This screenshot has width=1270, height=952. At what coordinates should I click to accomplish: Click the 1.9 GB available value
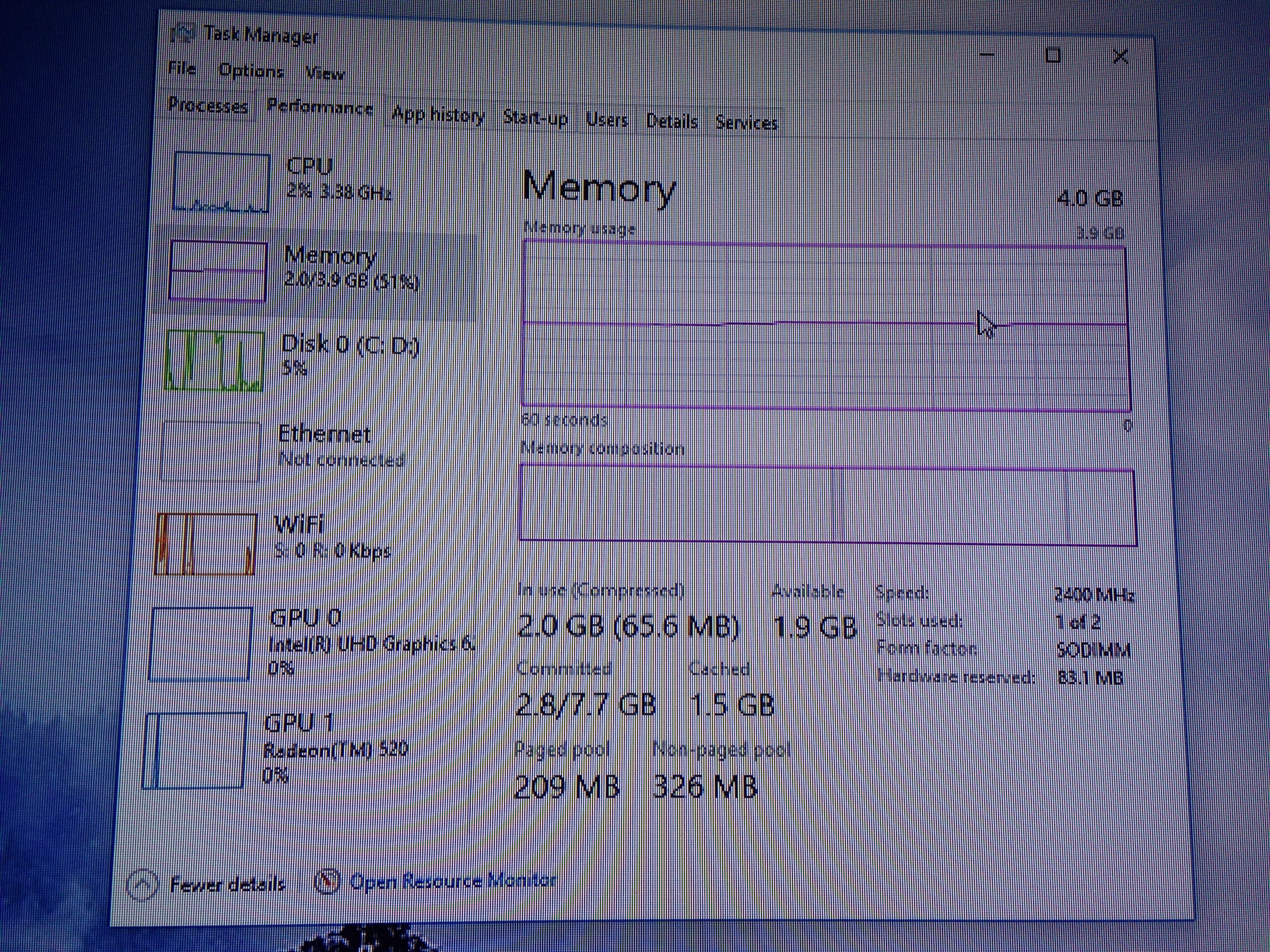[815, 627]
